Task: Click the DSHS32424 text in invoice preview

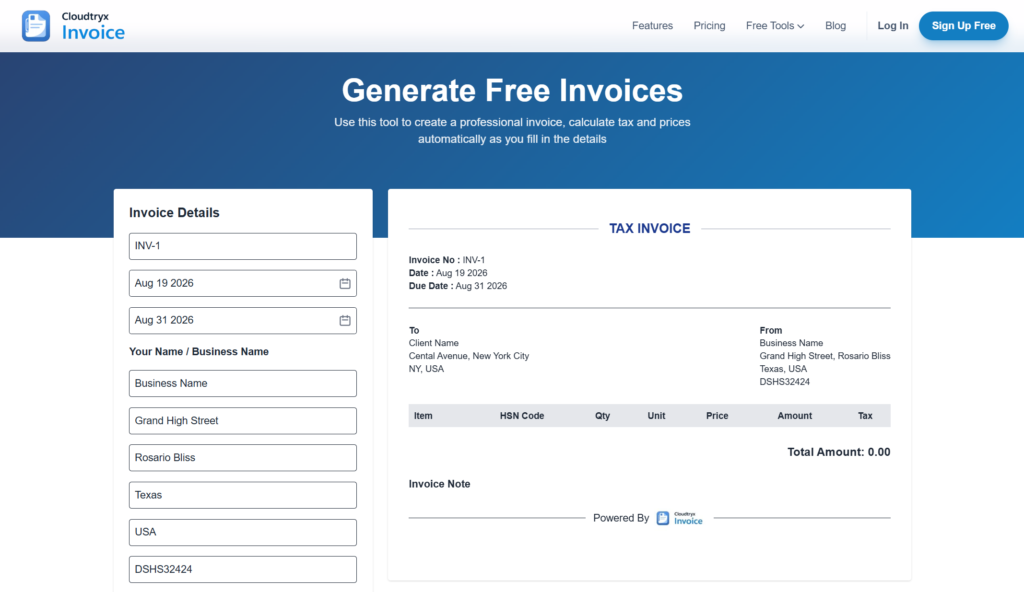Action: tap(784, 382)
